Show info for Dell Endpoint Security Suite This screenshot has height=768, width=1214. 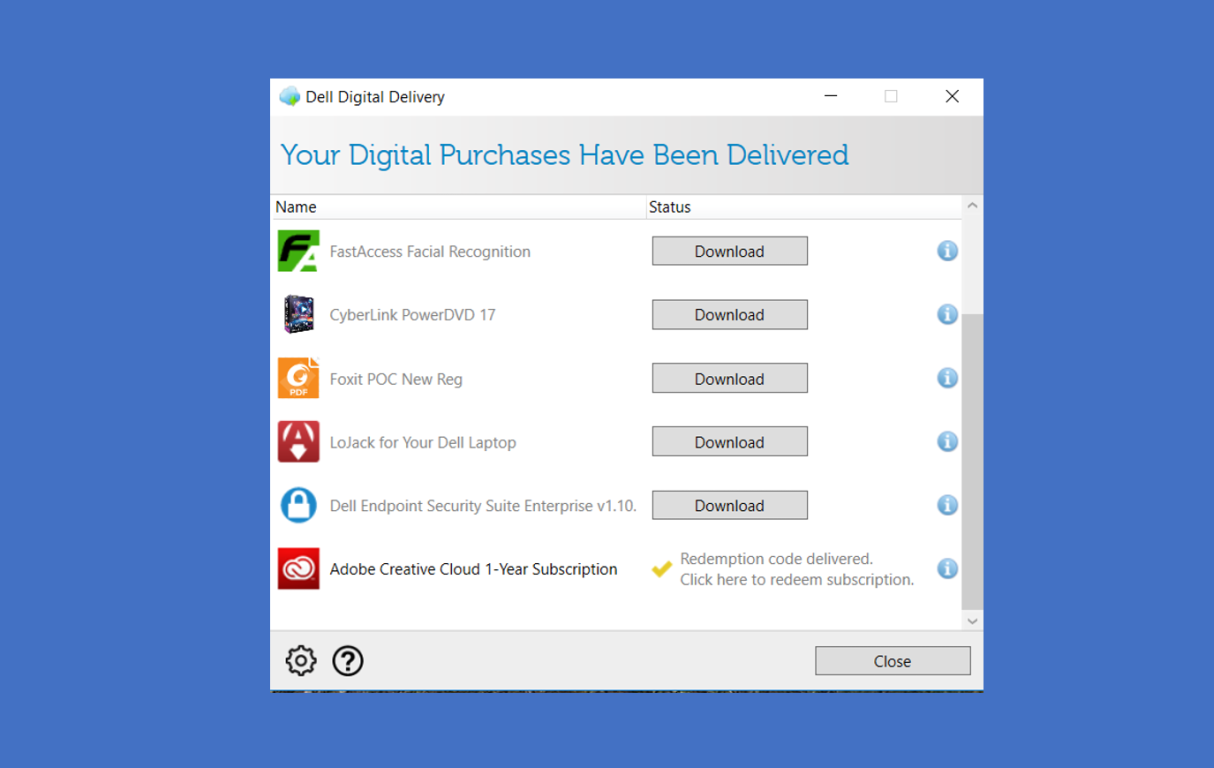coord(947,505)
